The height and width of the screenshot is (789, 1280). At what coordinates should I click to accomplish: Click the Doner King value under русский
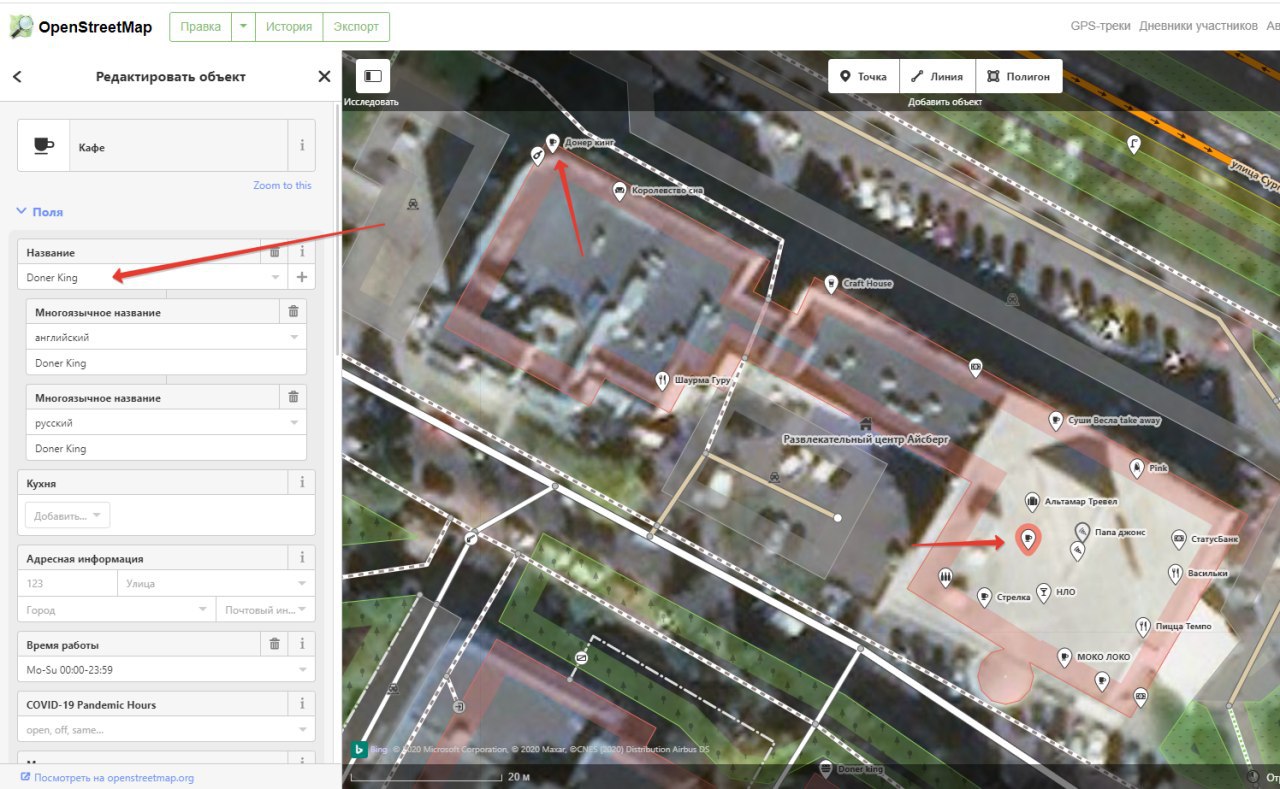pyautogui.click(x=166, y=448)
